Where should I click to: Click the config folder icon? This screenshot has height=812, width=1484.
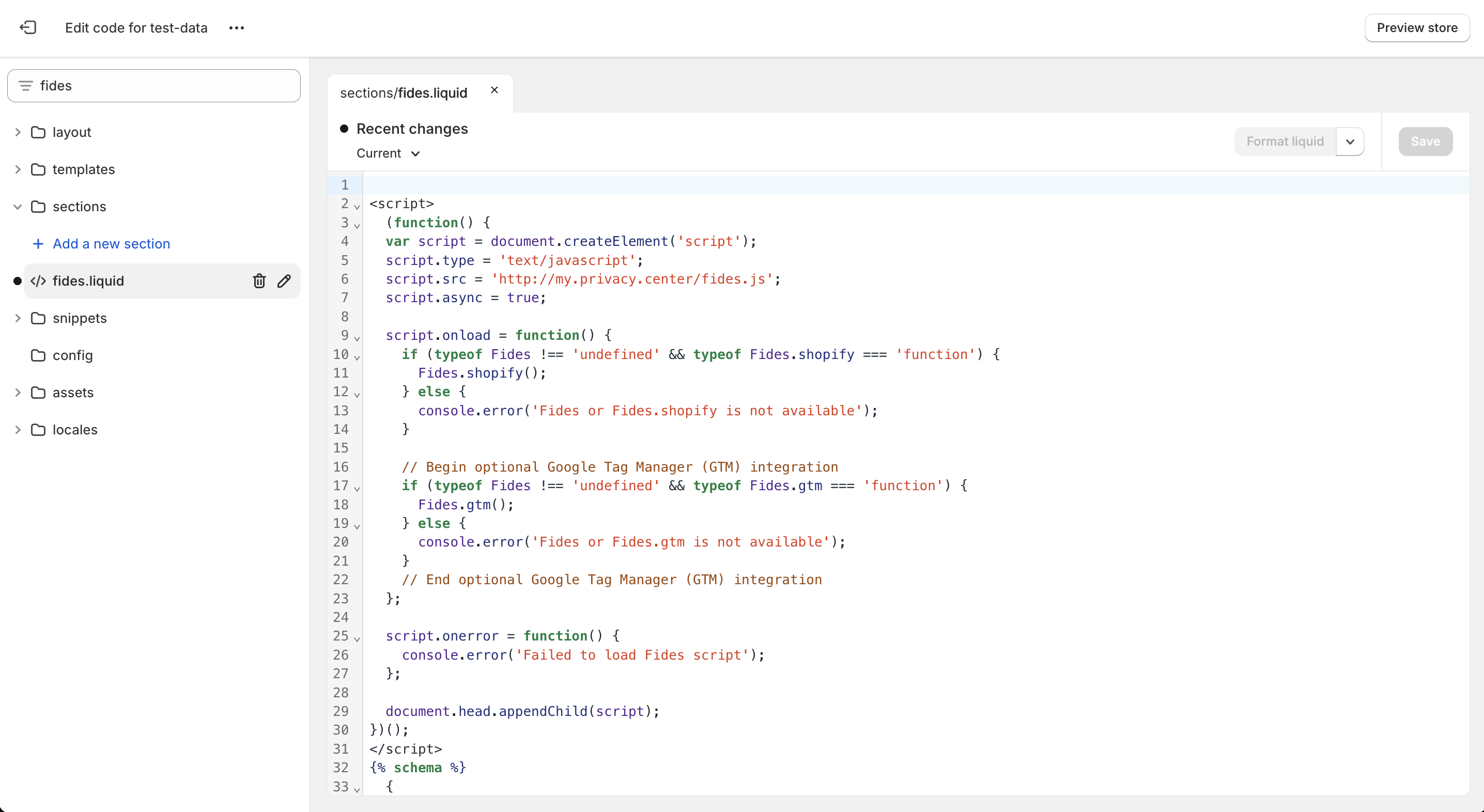[x=38, y=355]
